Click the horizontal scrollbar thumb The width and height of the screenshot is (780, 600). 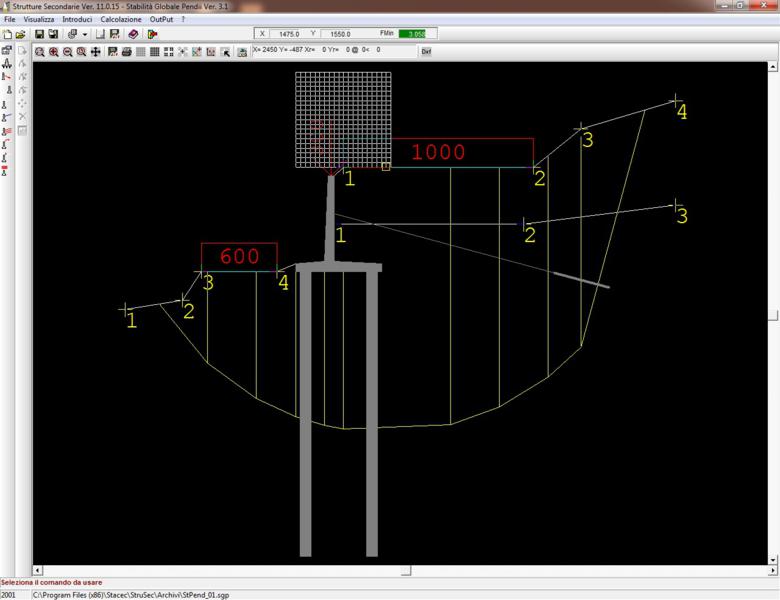coord(406,570)
